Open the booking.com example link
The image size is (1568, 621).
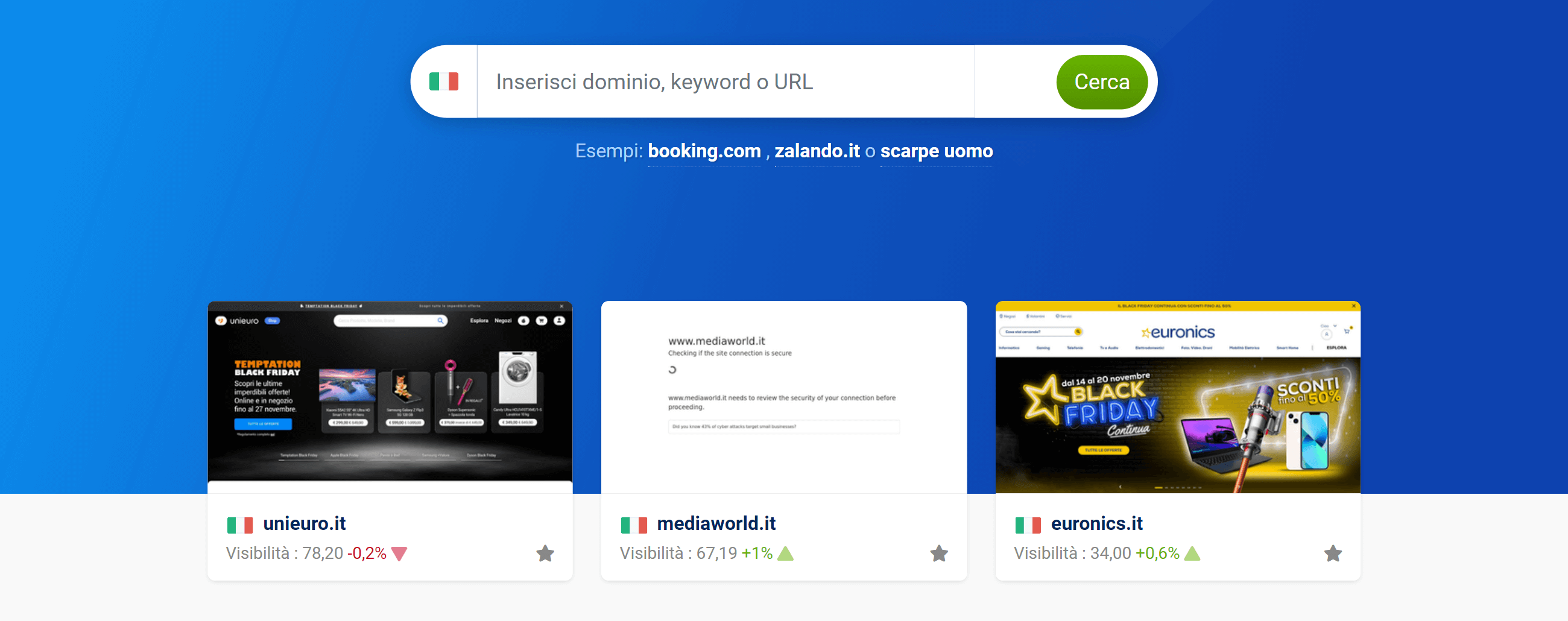pos(704,150)
